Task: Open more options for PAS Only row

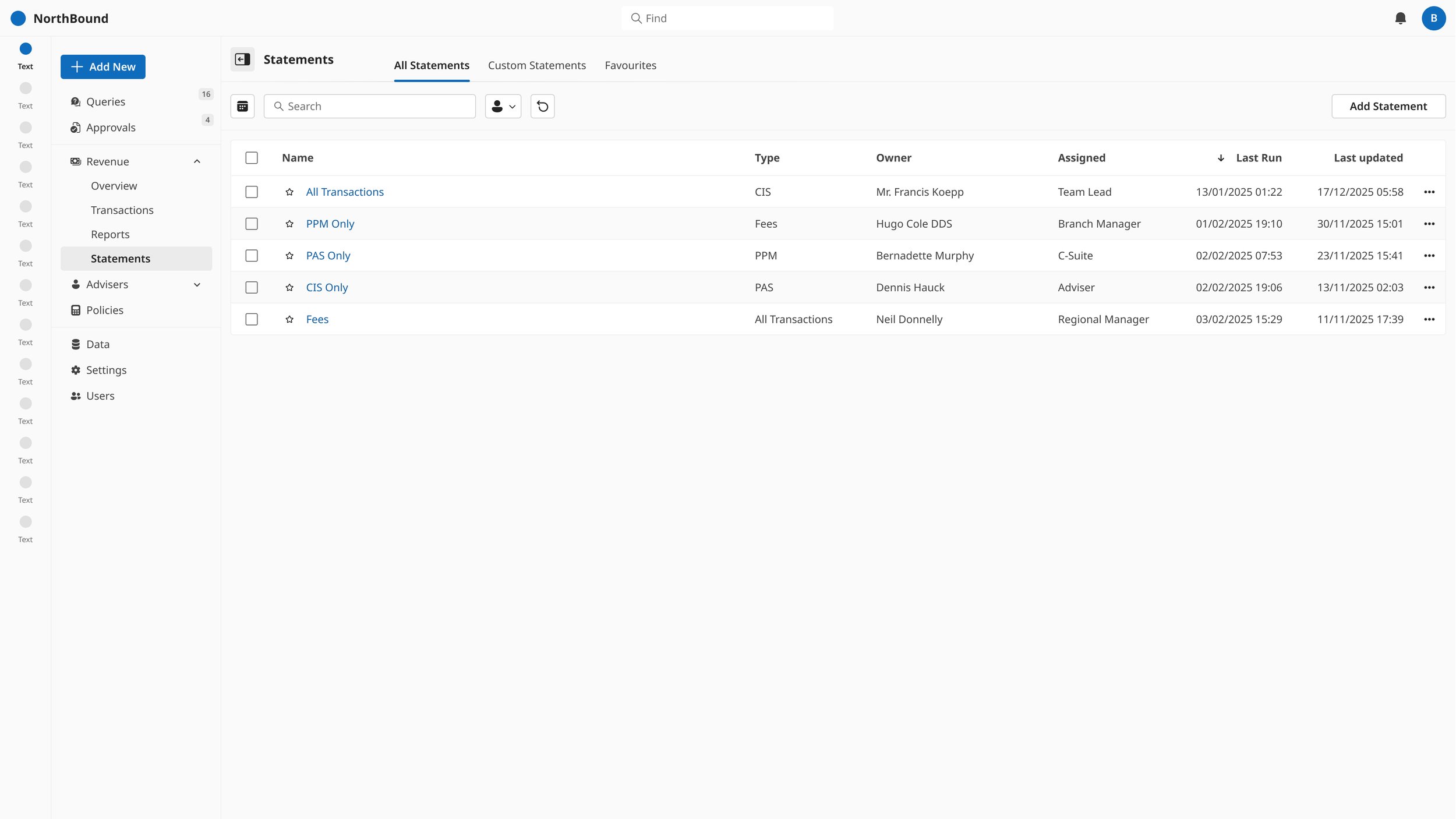Action: point(1429,256)
